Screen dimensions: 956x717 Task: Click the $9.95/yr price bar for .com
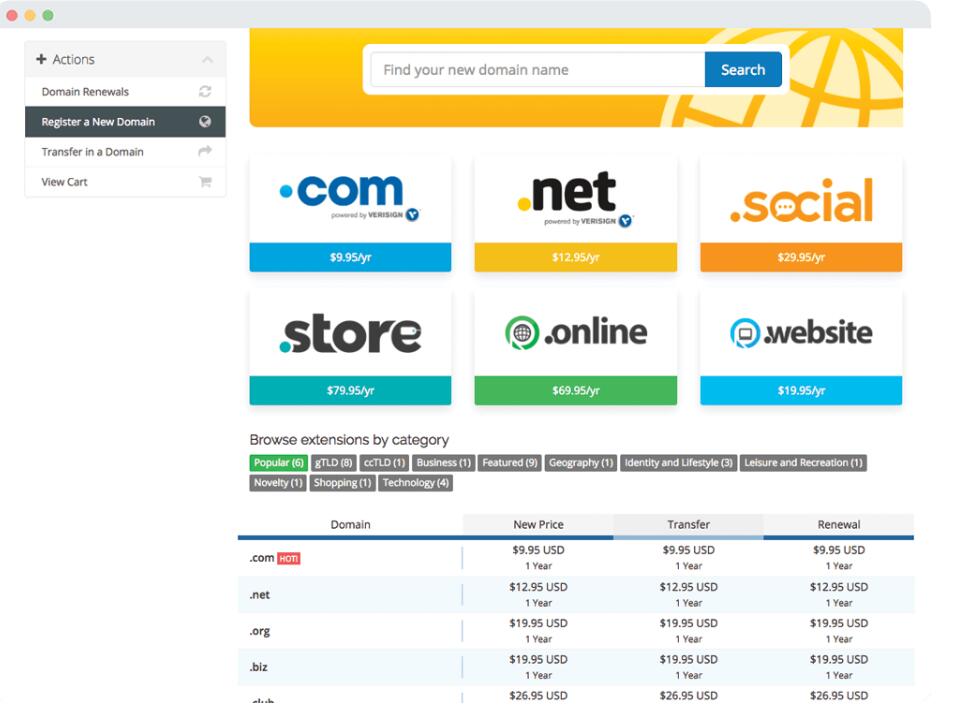350,257
